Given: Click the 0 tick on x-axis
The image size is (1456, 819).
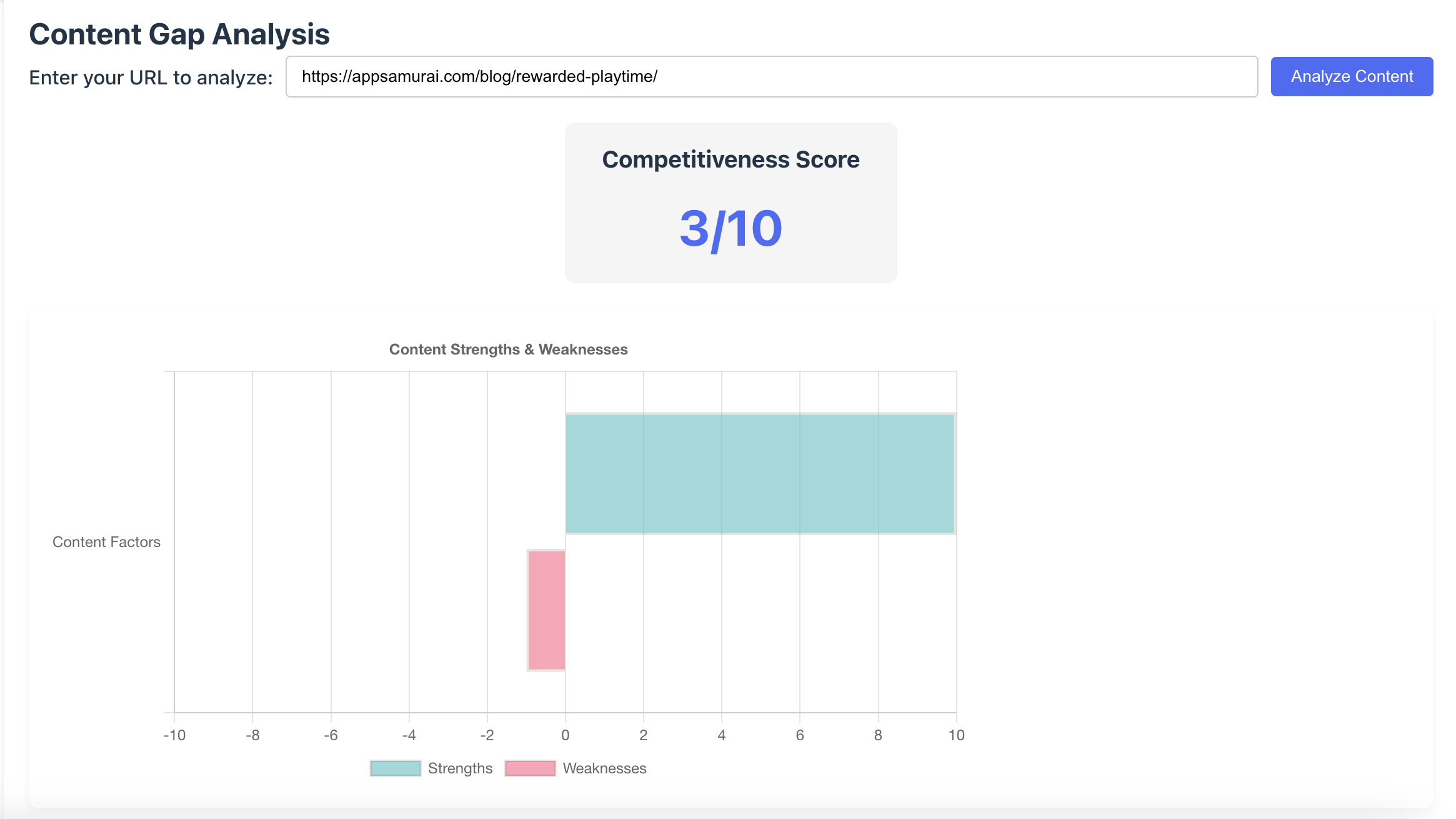Looking at the screenshot, I should [x=566, y=735].
